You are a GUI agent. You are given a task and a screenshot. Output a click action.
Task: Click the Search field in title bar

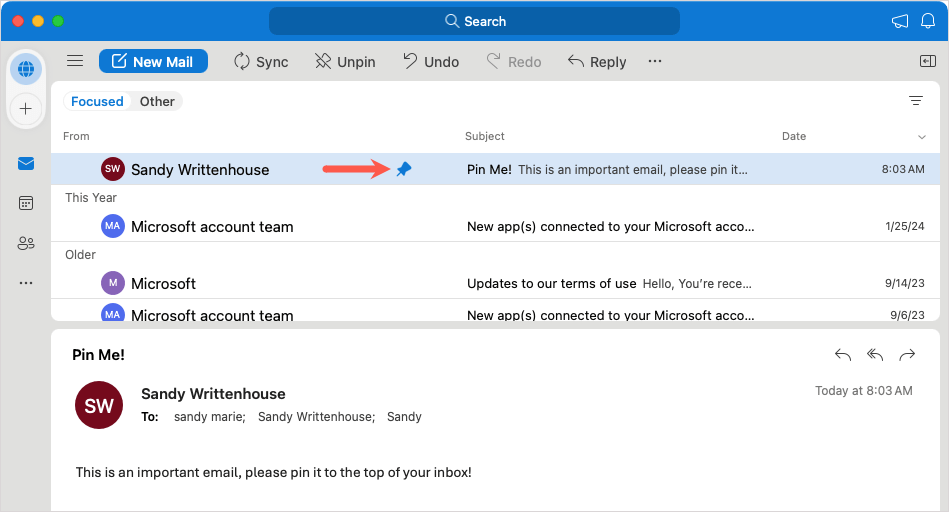[x=474, y=21]
